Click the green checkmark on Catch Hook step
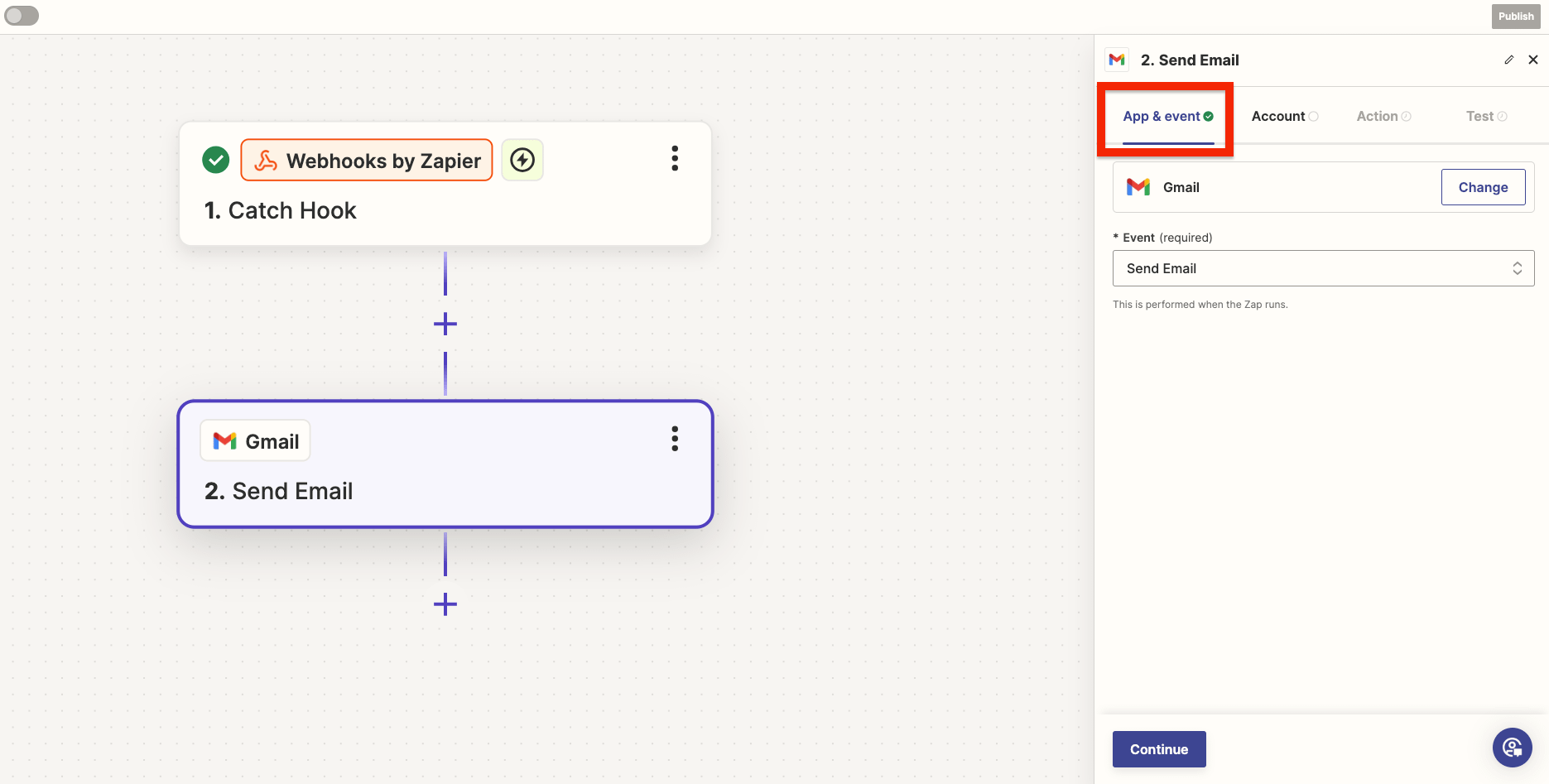The height and width of the screenshot is (784, 1549). [216, 160]
